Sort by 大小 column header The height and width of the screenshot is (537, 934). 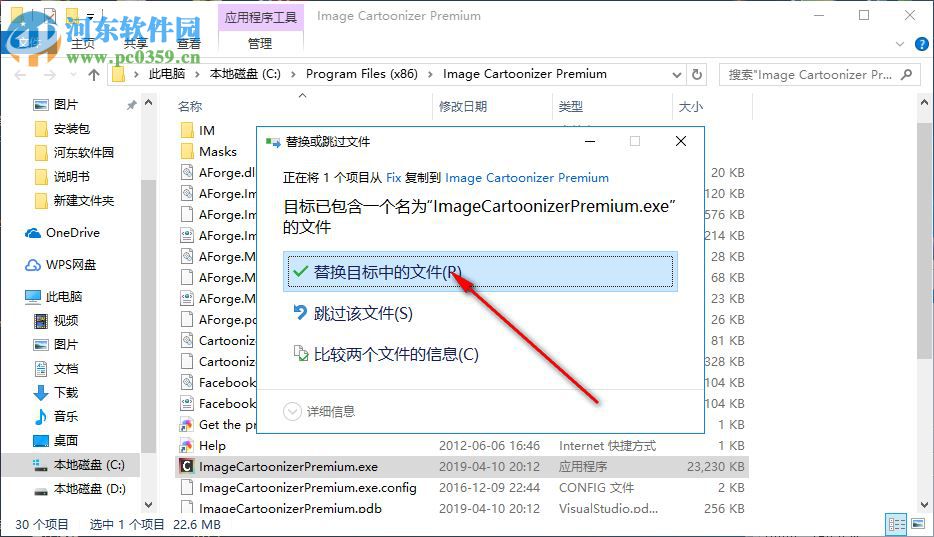pos(691,107)
